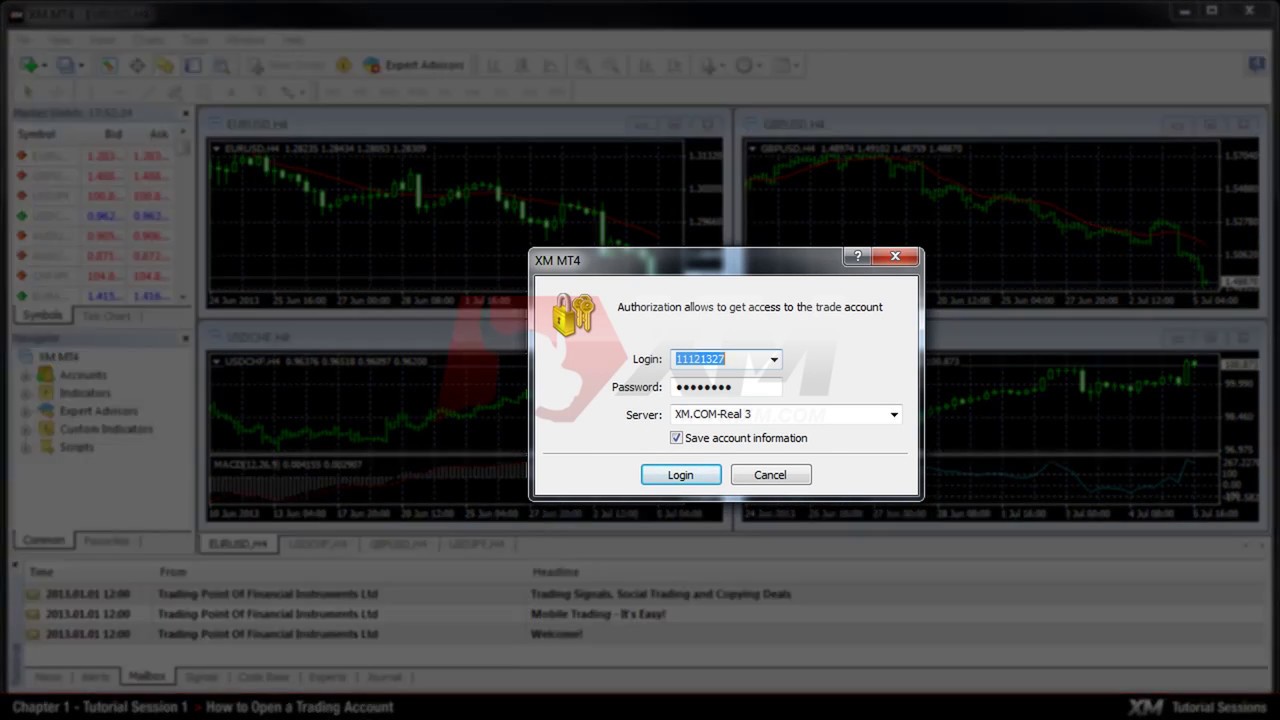The height and width of the screenshot is (720, 1280).
Task: Select Indicators in the Navigator tree
Action: 85,393
